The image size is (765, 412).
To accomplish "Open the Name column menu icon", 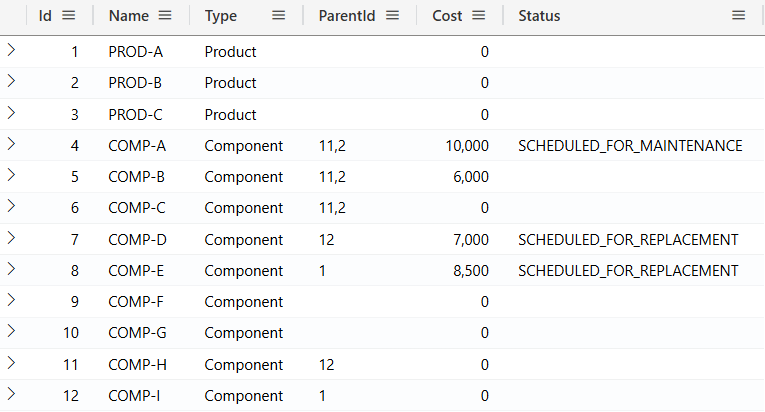I will [165, 16].
